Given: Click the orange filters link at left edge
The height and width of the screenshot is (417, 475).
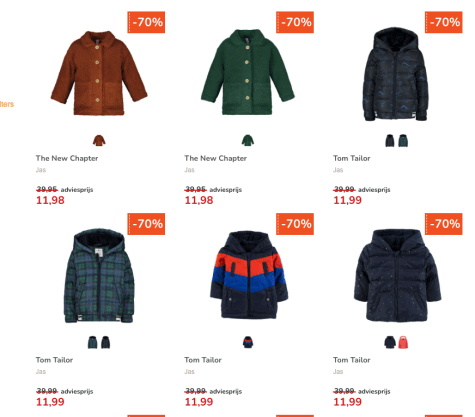Looking at the screenshot, I should point(7,104).
